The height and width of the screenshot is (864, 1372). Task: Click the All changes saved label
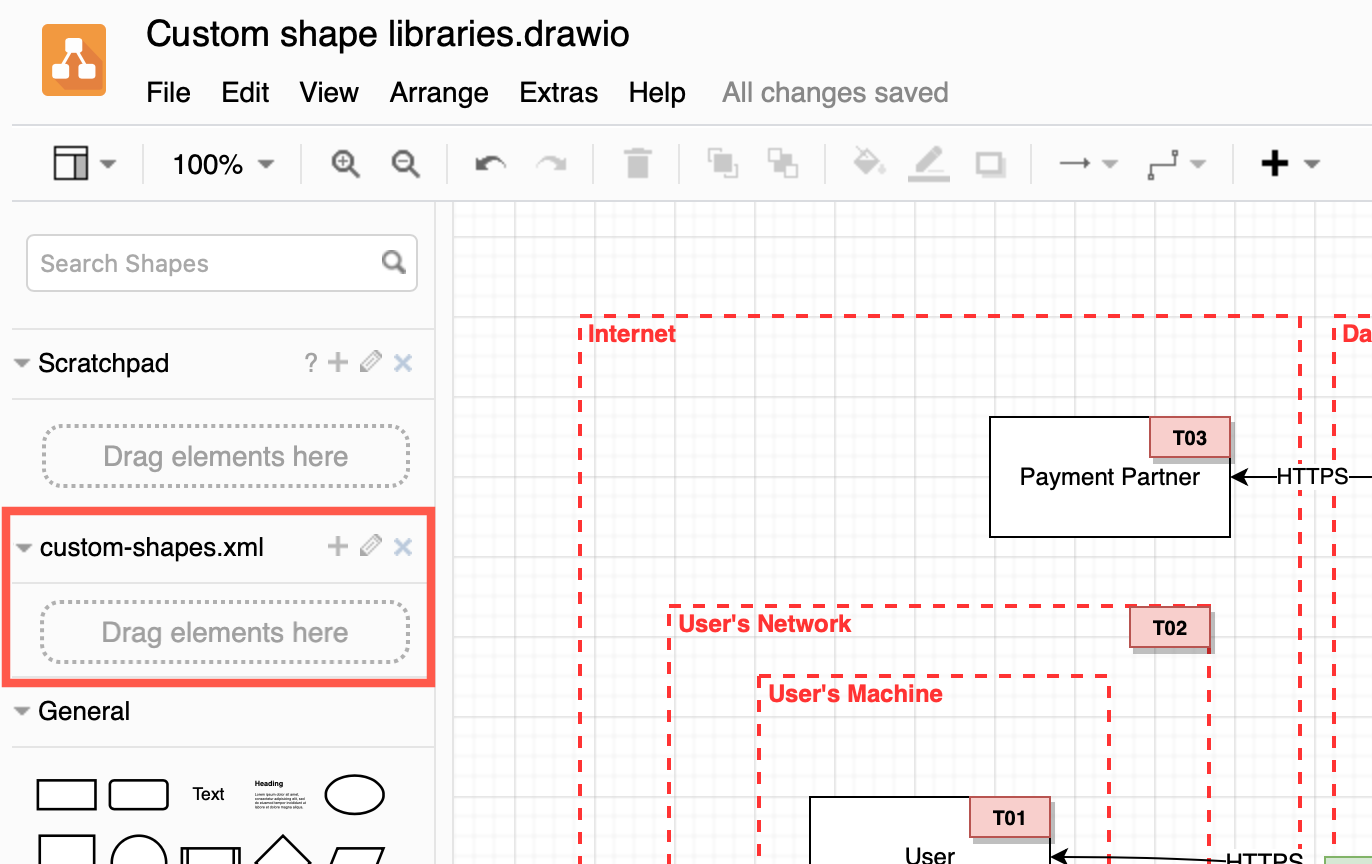click(x=834, y=92)
